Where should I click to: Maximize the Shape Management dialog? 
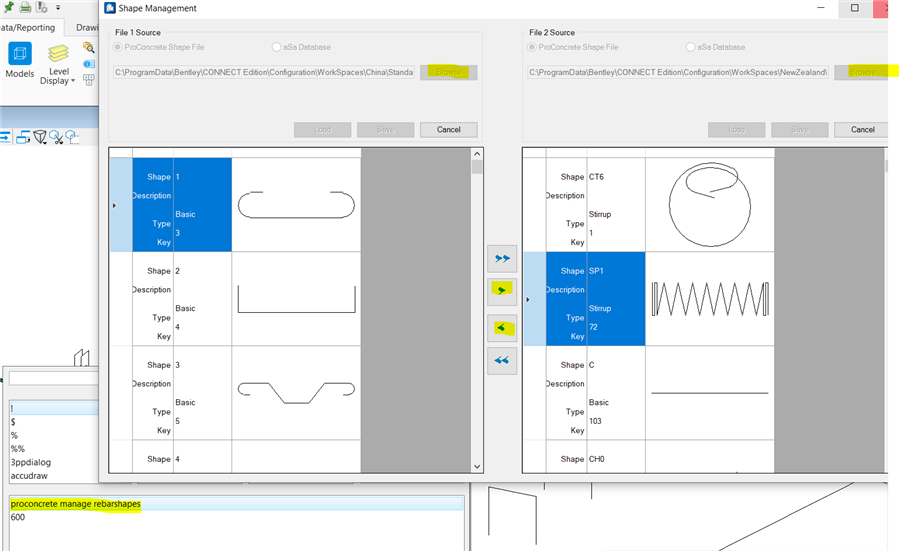click(x=854, y=8)
